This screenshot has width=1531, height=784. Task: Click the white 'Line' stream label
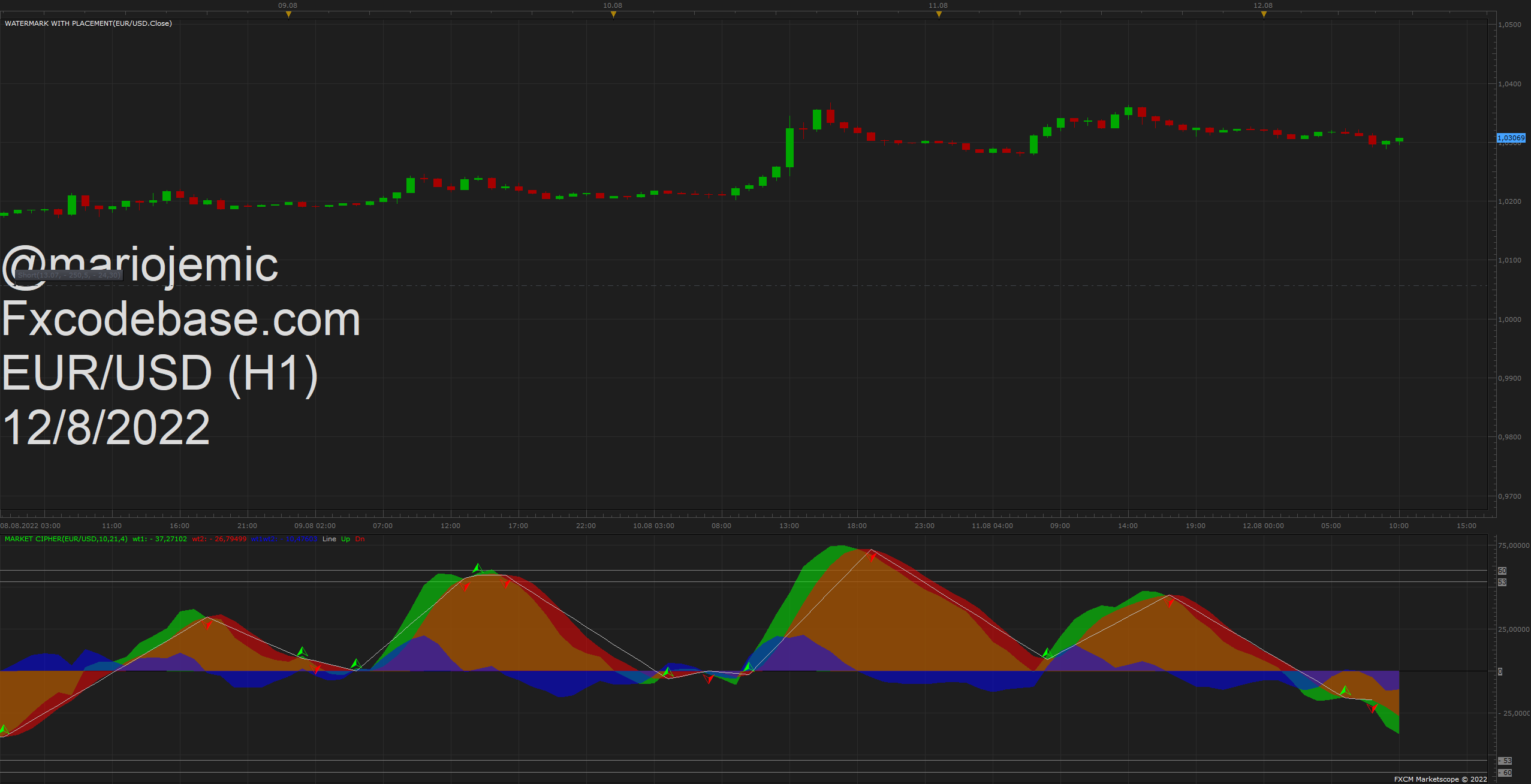pyautogui.click(x=329, y=539)
